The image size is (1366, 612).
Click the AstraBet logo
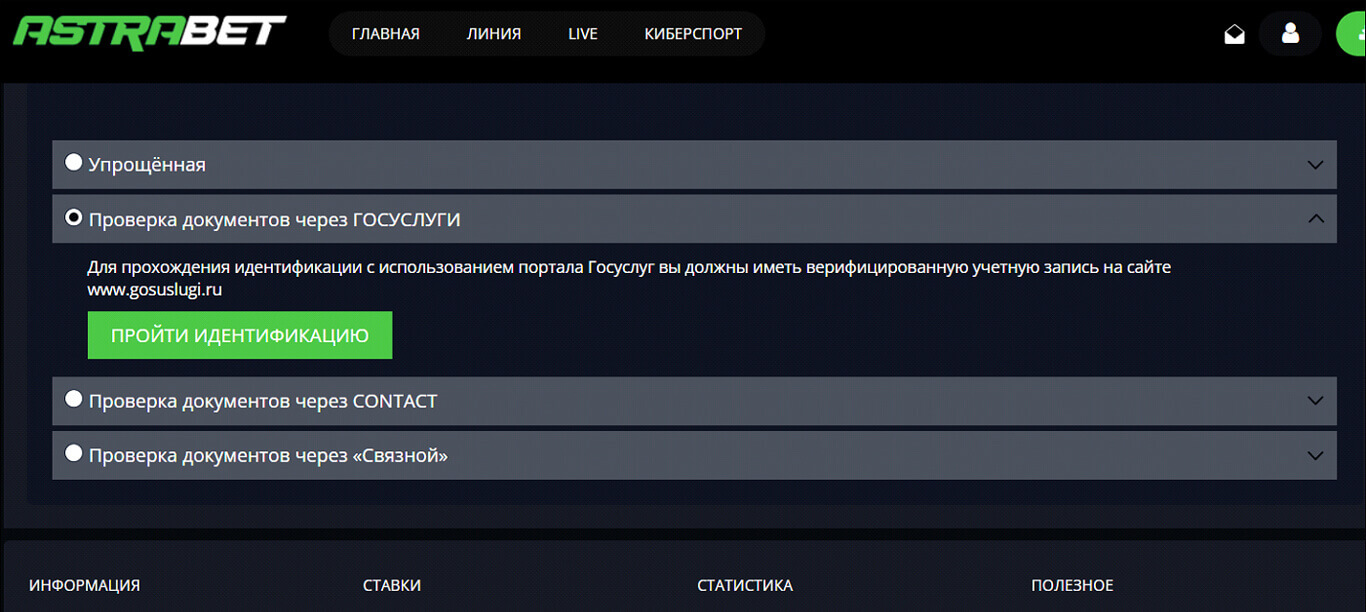150,32
